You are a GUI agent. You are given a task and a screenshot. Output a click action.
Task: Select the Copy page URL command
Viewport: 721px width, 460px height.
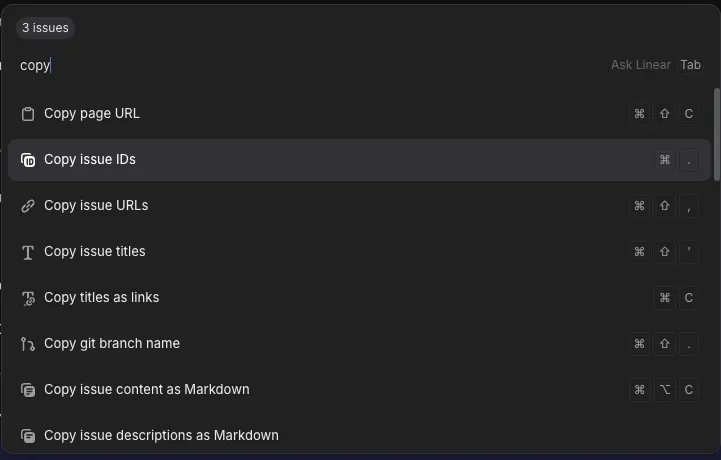[360, 114]
